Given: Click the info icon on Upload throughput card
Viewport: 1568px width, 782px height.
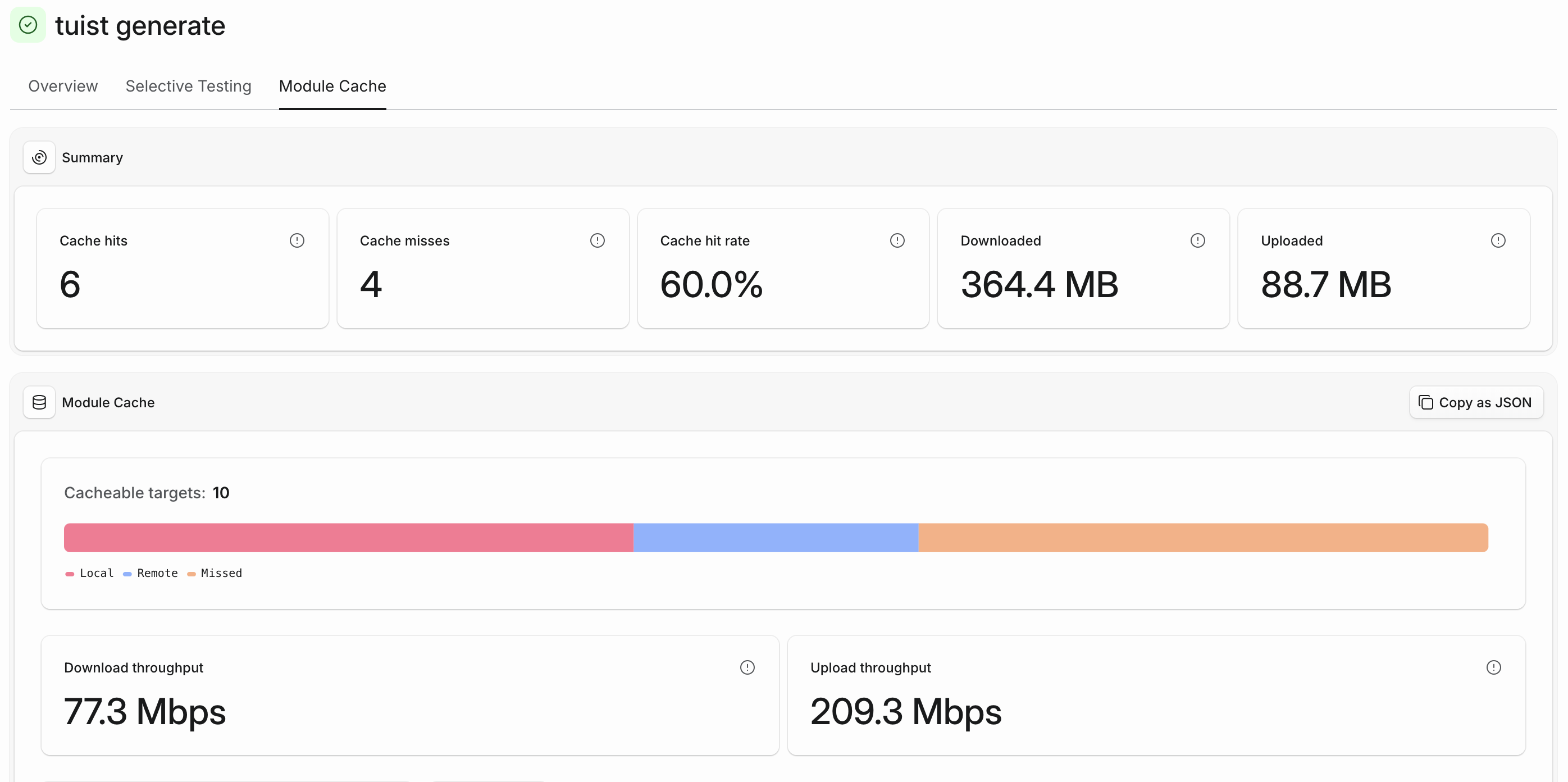Looking at the screenshot, I should 1493,667.
